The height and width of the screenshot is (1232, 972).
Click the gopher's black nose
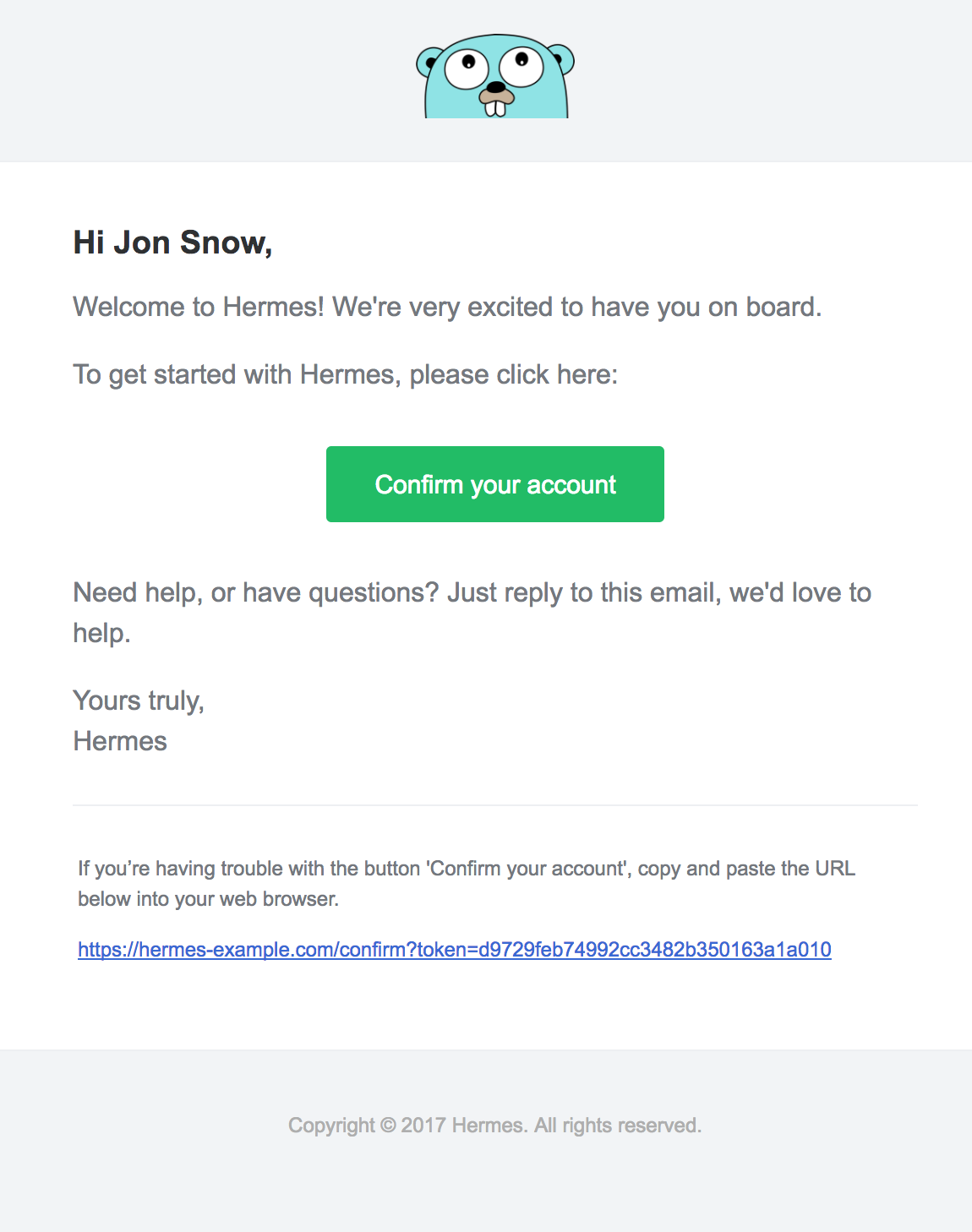(495, 87)
